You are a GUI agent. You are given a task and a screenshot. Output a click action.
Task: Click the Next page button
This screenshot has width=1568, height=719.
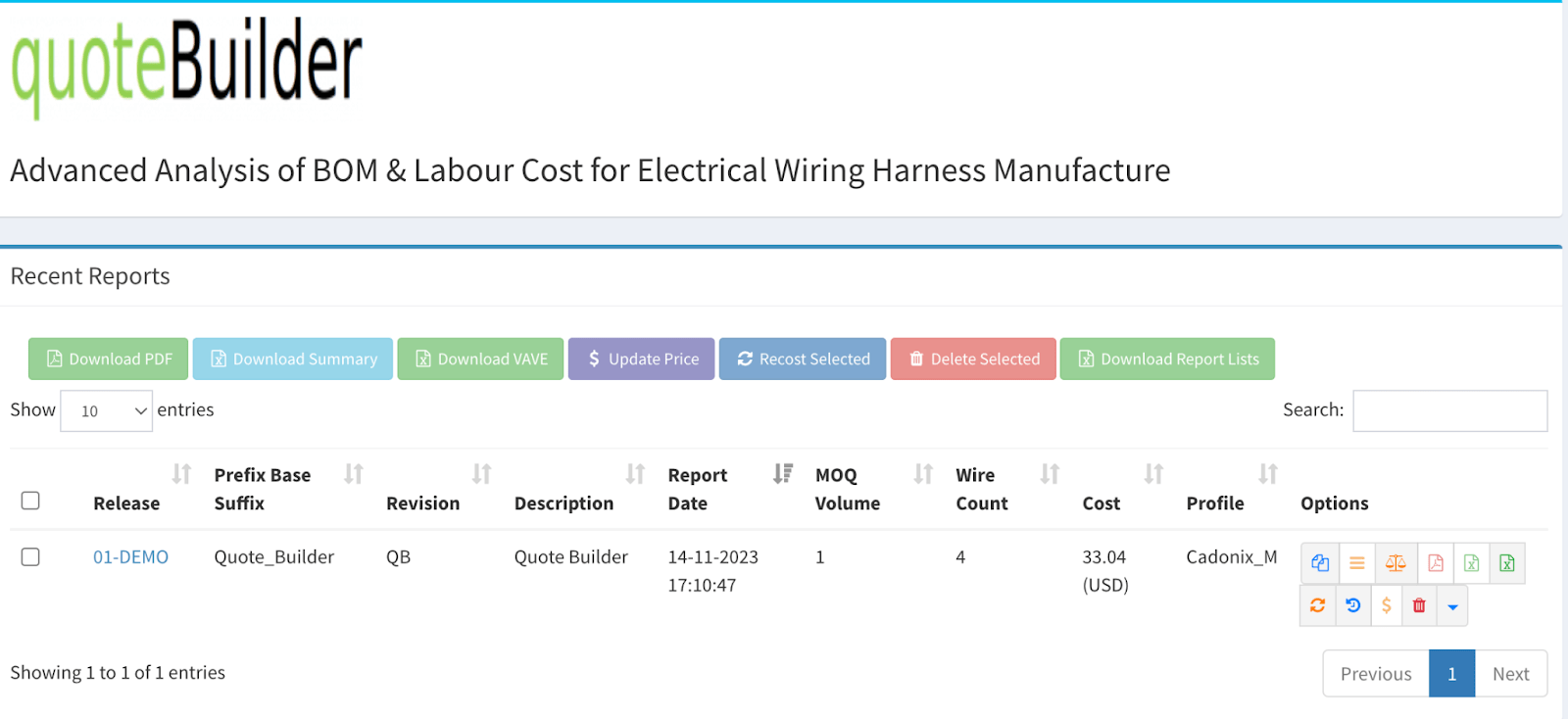coord(1510,674)
